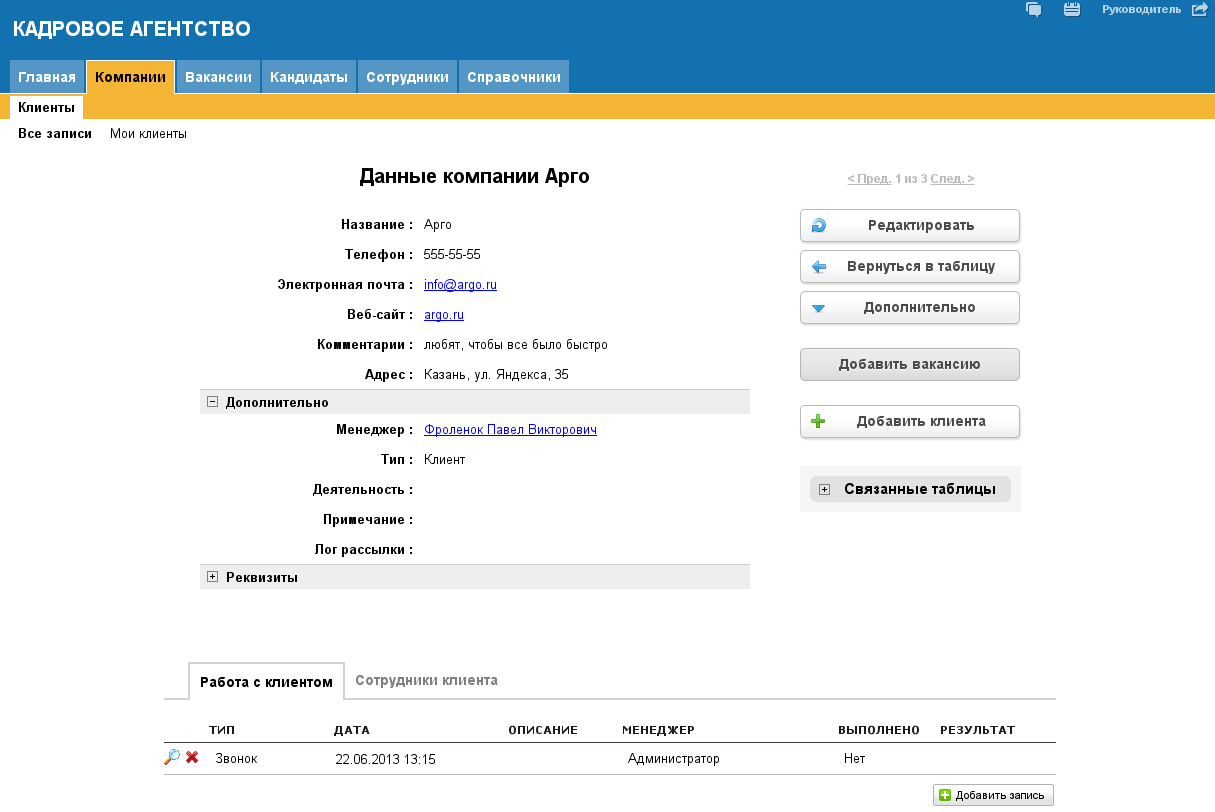Screen dimensions: 1215x812
Task: Open the Сотрудники клиента tab
Action: click(x=426, y=680)
